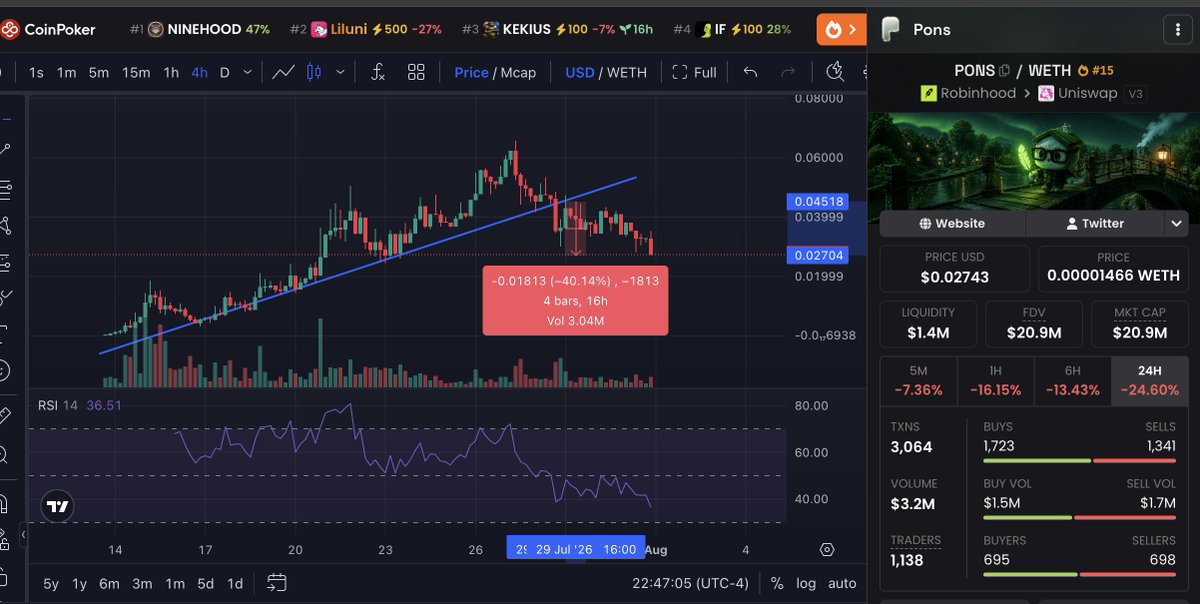Switch chart to Mcap view
The width and height of the screenshot is (1200, 604).
pos(518,72)
